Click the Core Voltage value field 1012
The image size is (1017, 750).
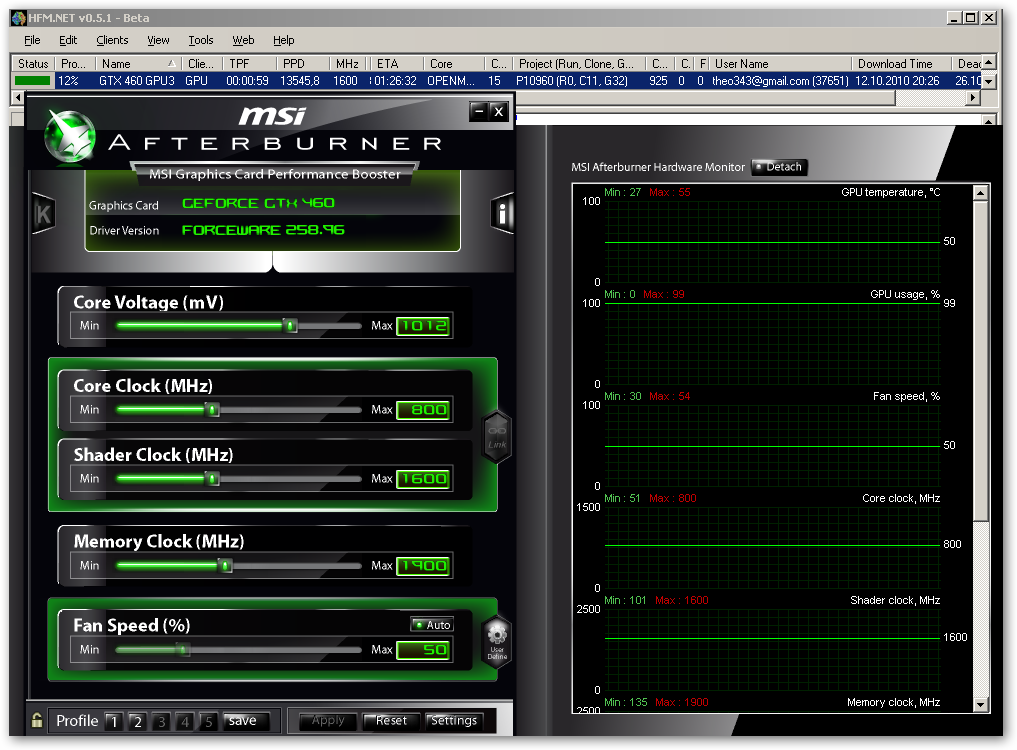click(x=424, y=326)
